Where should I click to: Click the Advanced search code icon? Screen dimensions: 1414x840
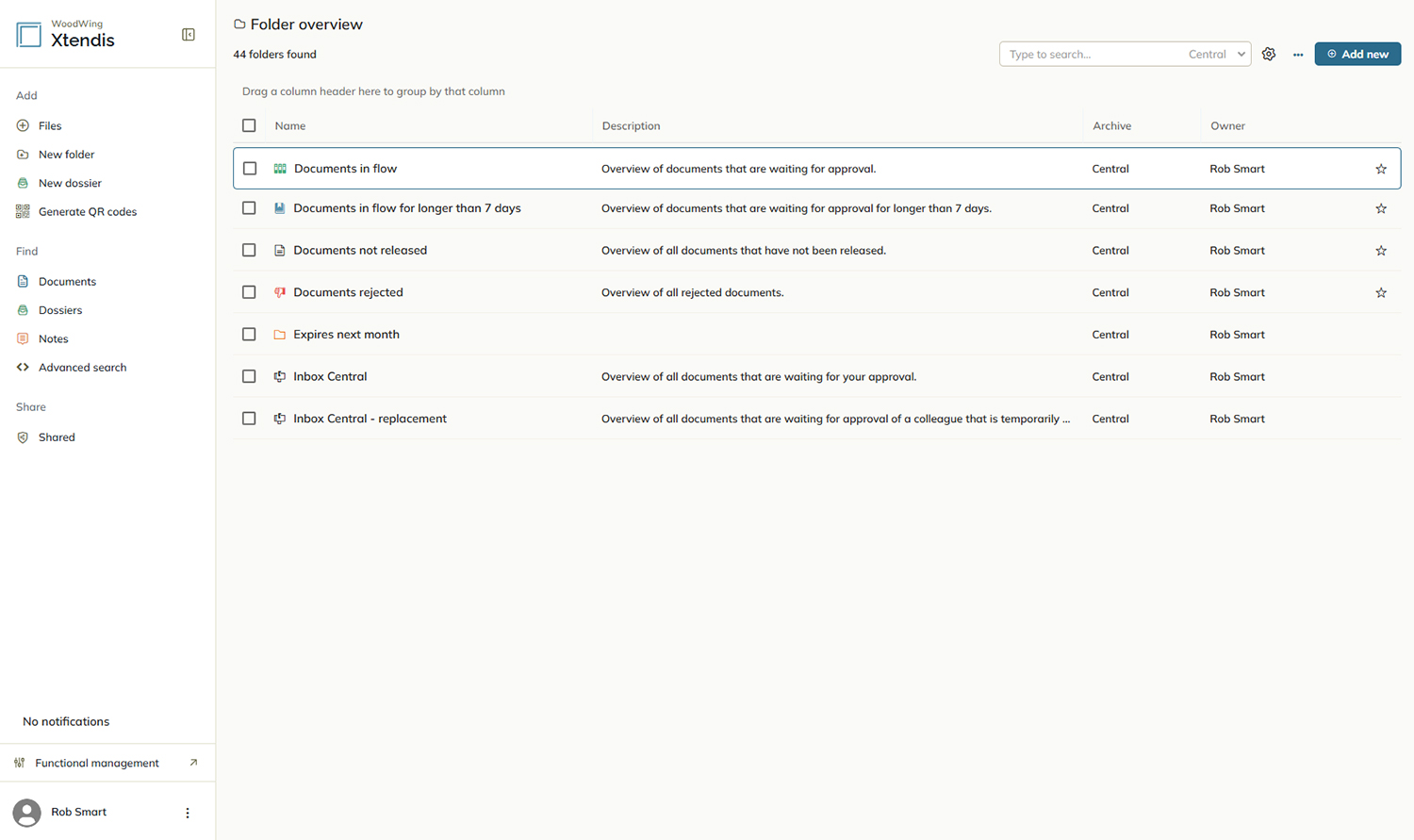click(23, 368)
